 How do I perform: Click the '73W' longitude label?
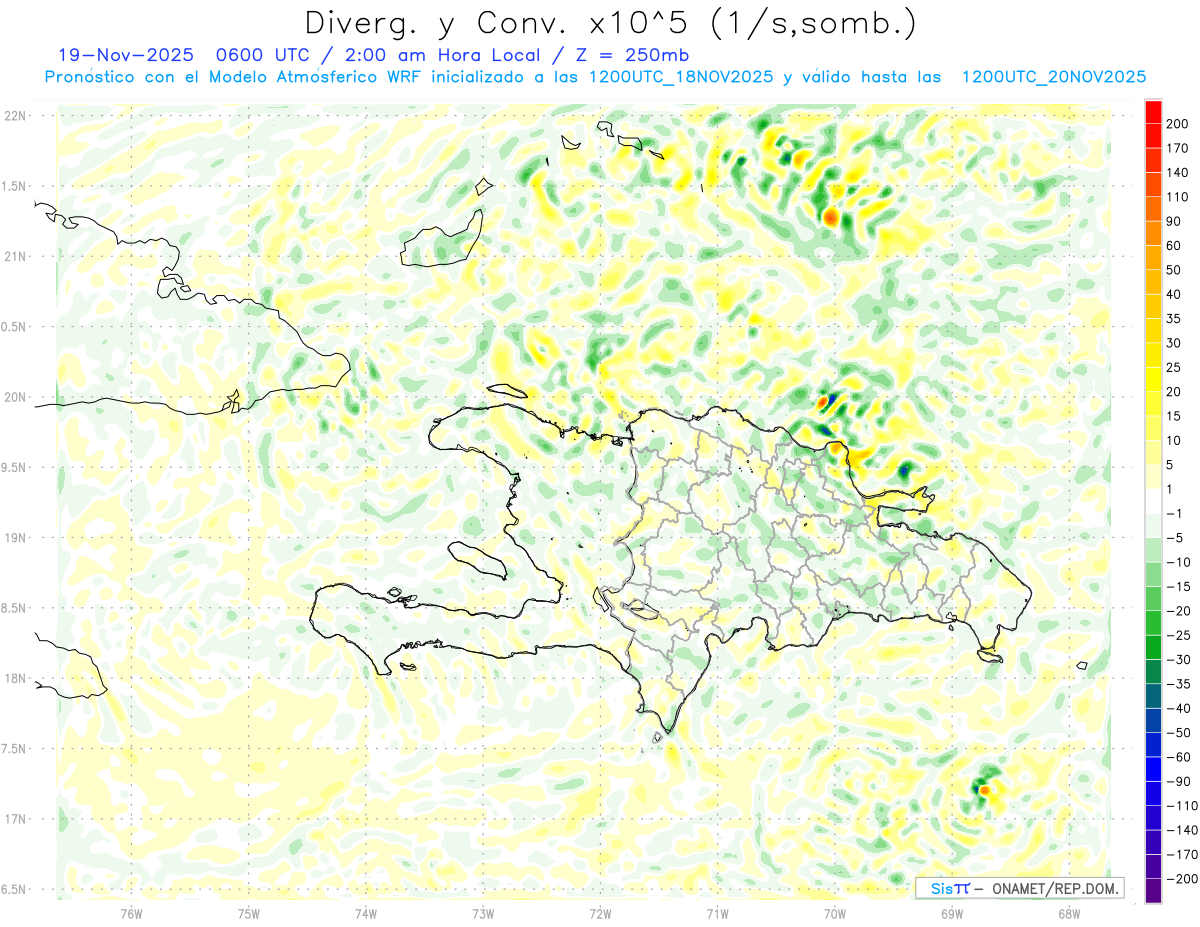click(x=483, y=912)
